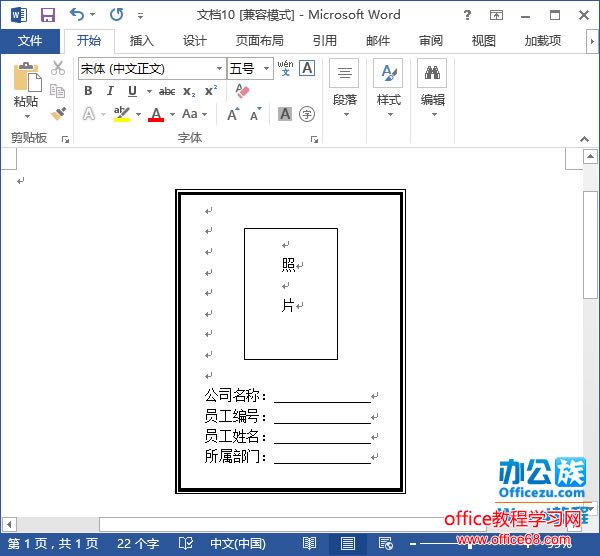The width and height of the screenshot is (600, 556).
Task: Click the ribbon display options icon
Action: click(496, 15)
